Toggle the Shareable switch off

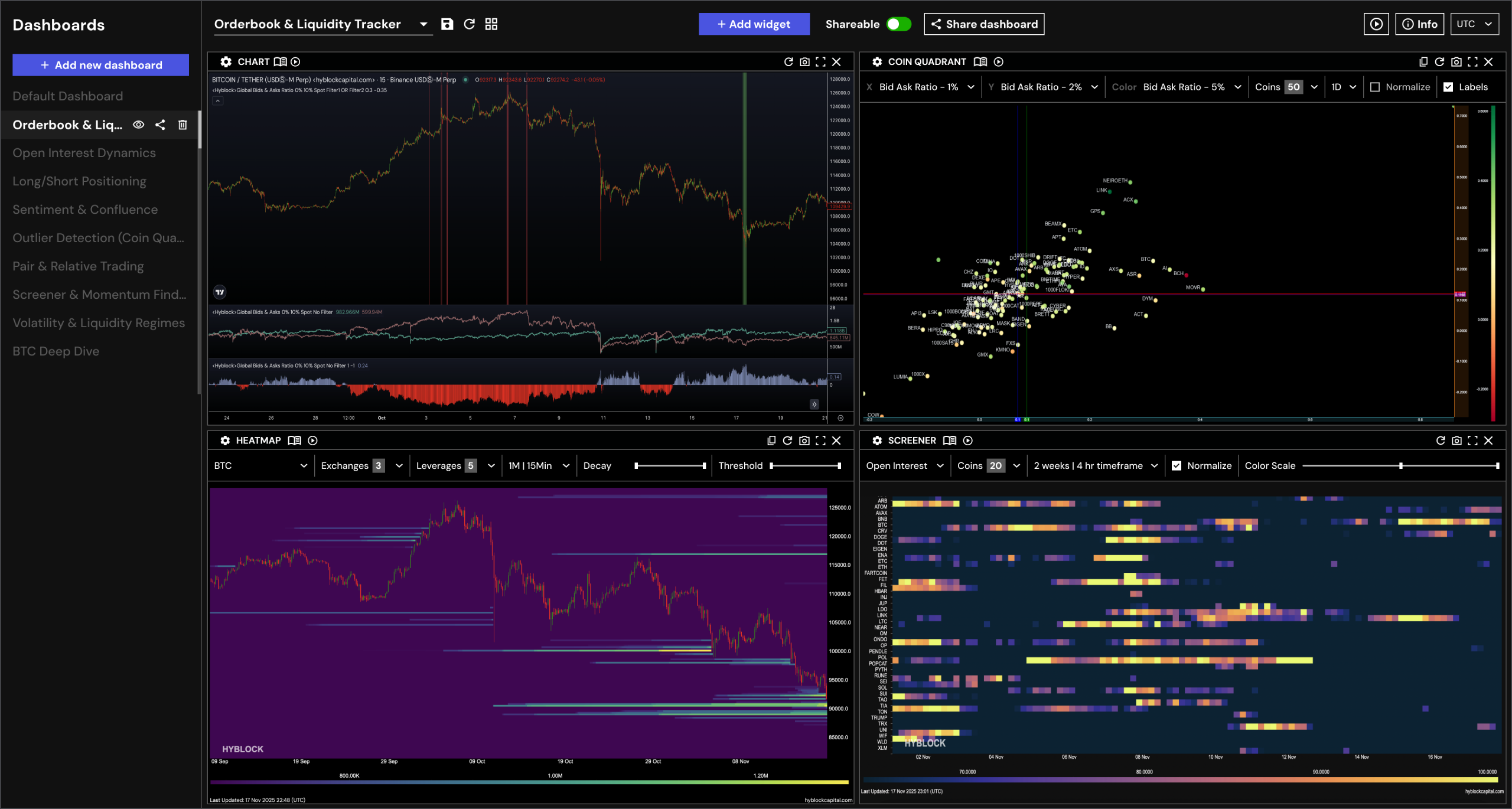click(898, 24)
